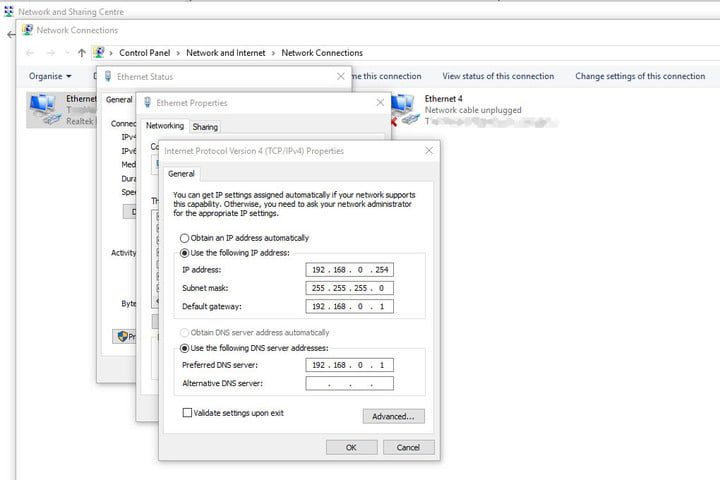Viewport: 720px width, 480px height.
Task: Click the Network and Sharing Centre icon
Action: (9, 12)
